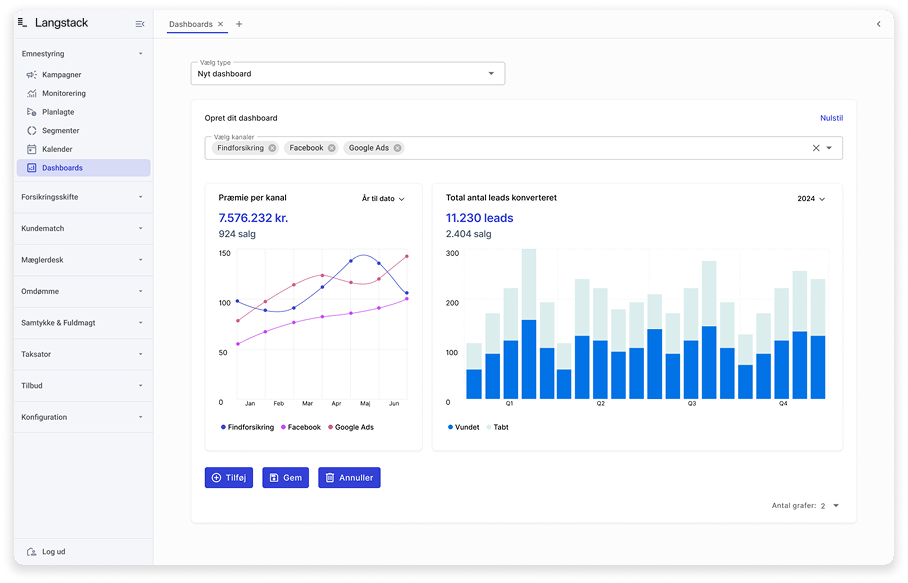The image size is (908, 583).
Task: Collapse sidebar with the menu icon
Action: [x=140, y=24]
